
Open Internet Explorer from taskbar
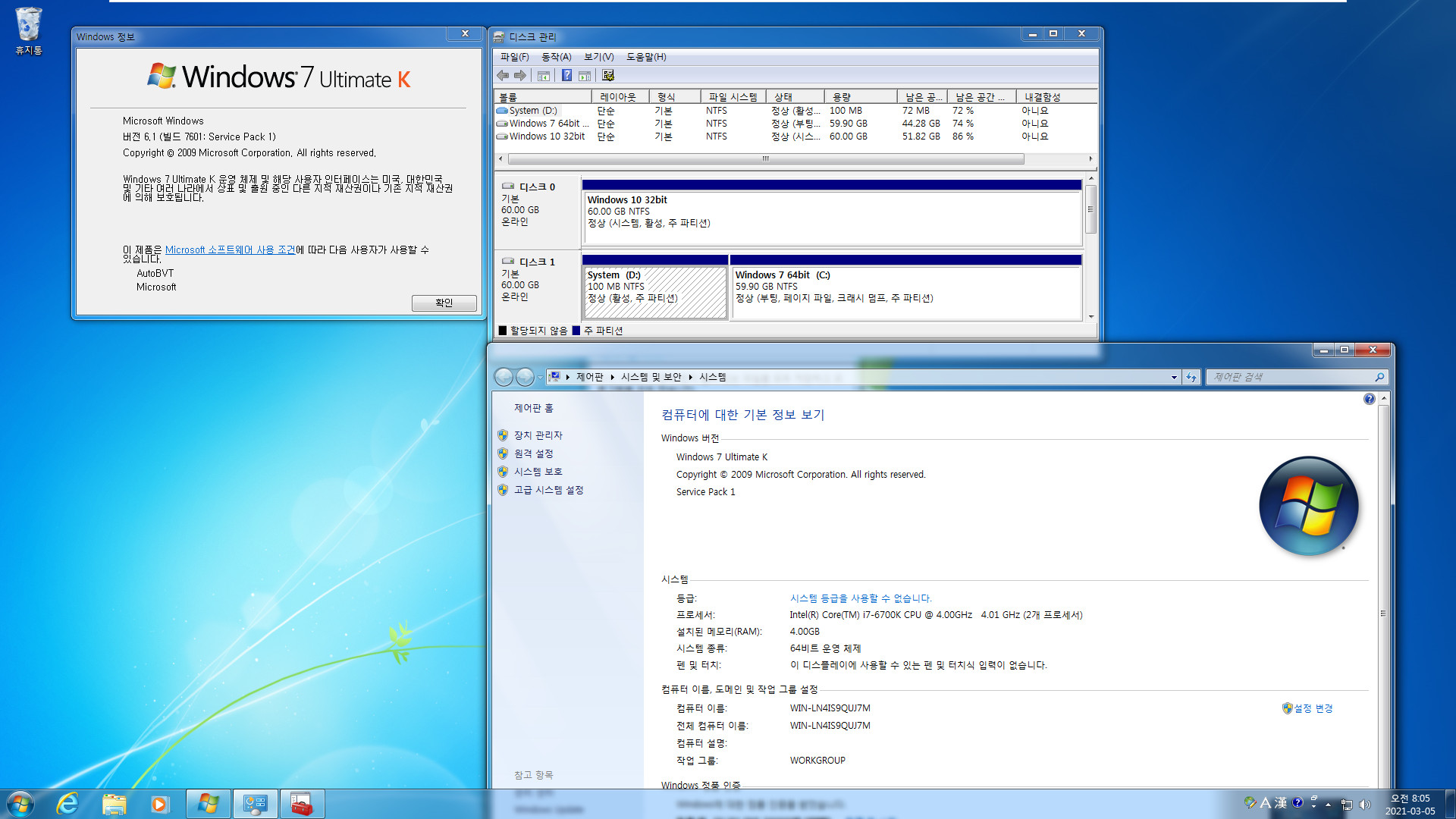[x=68, y=804]
